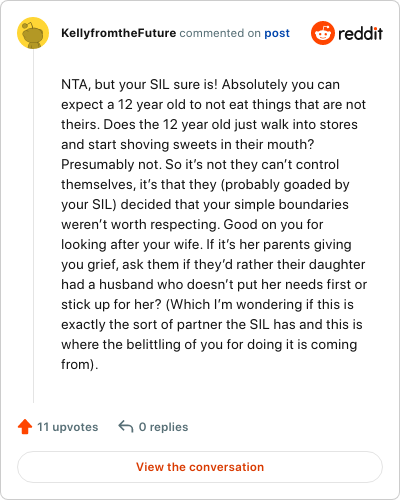Click the phrase "stick up for her?"
The width and height of the screenshot is (400, 500).
pos(111,305)
